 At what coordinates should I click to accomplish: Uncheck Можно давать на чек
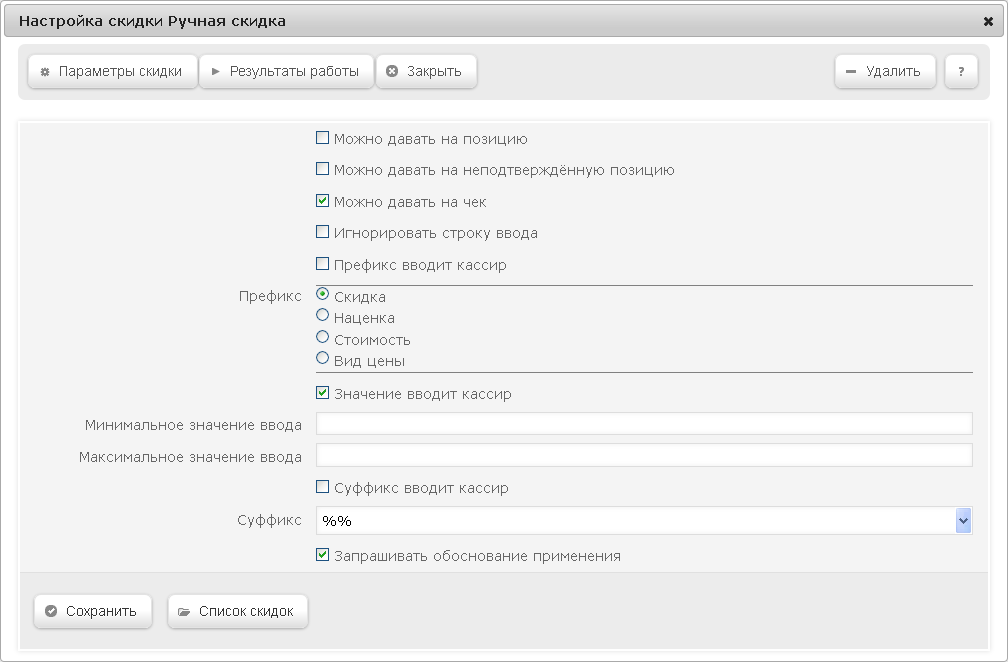coord(323,201)
